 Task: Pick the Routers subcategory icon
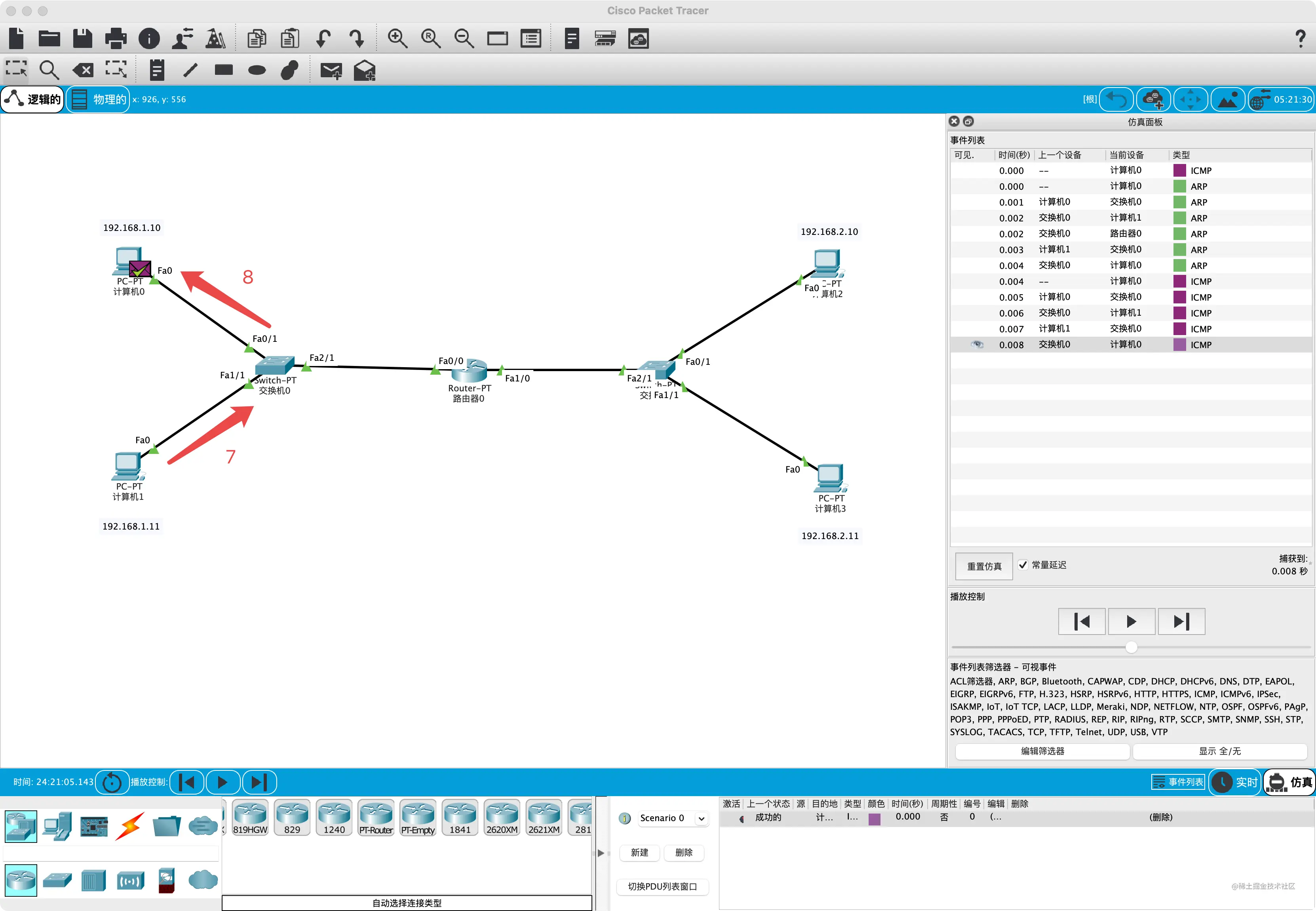tap(21, 880)
